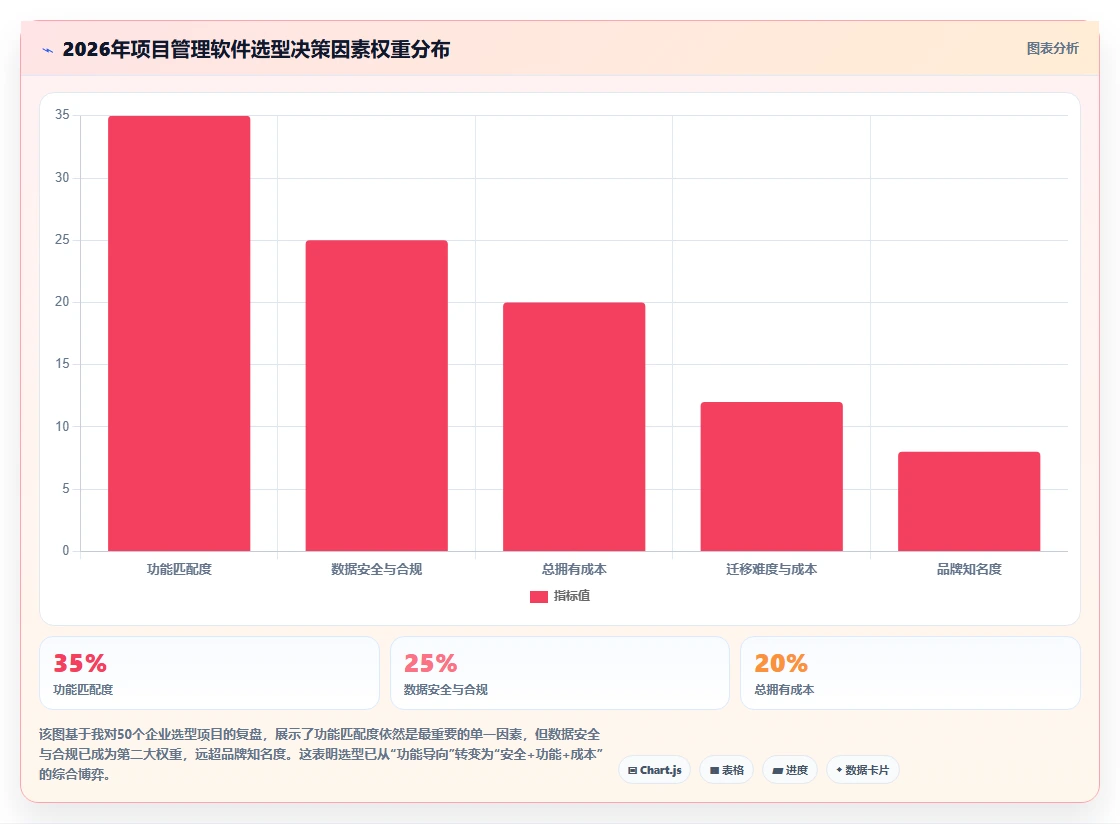The image size is (1120, 824).
Task: Click the 进度 tag button
Action: click(x=790, y=770)
